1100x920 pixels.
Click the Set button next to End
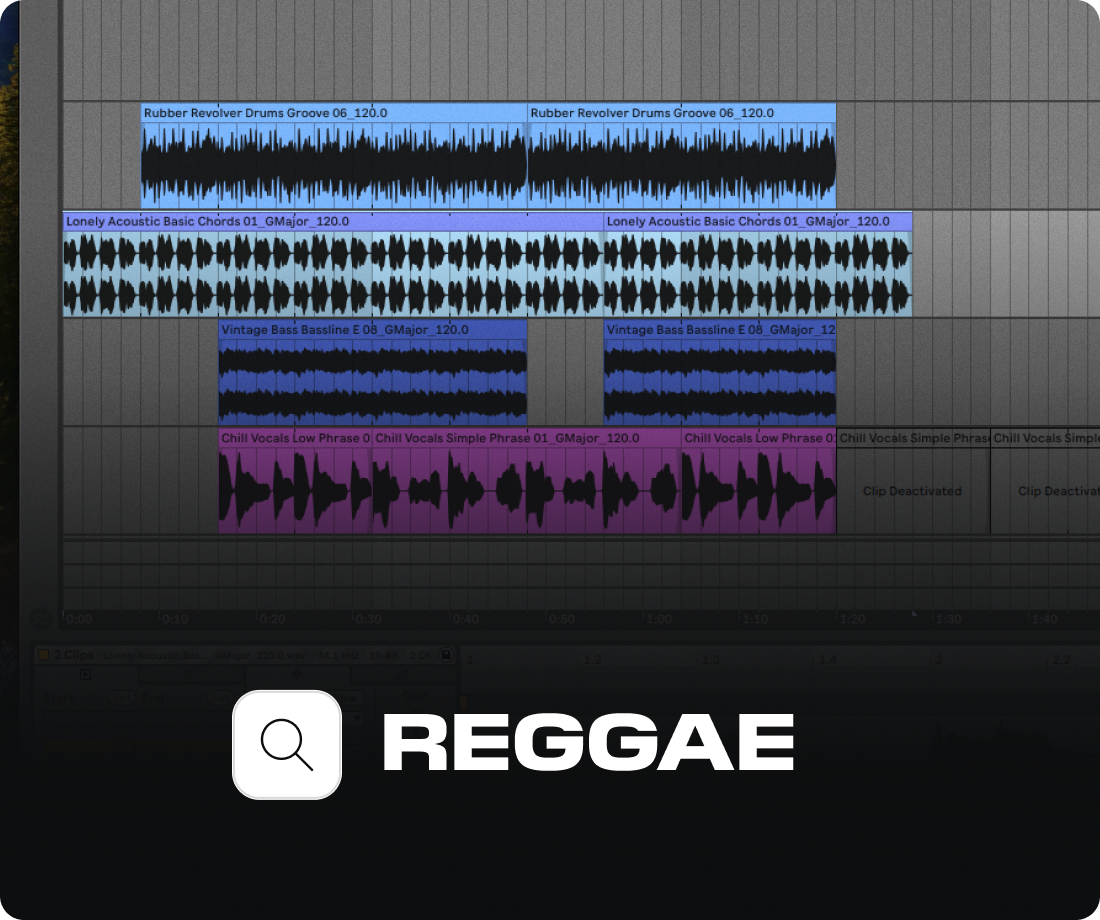tap(219, 698)
